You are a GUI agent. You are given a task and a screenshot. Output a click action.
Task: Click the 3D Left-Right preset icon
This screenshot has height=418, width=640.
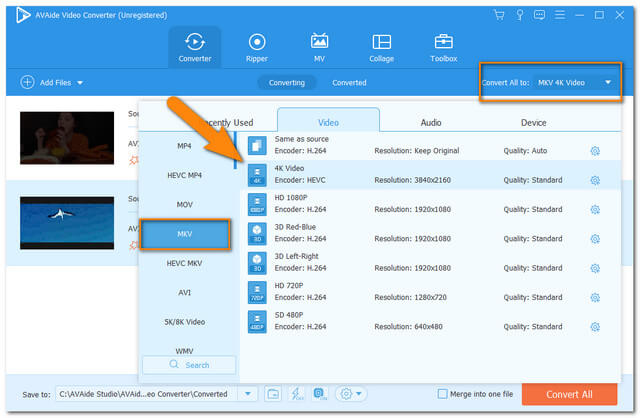click(257, 263)
